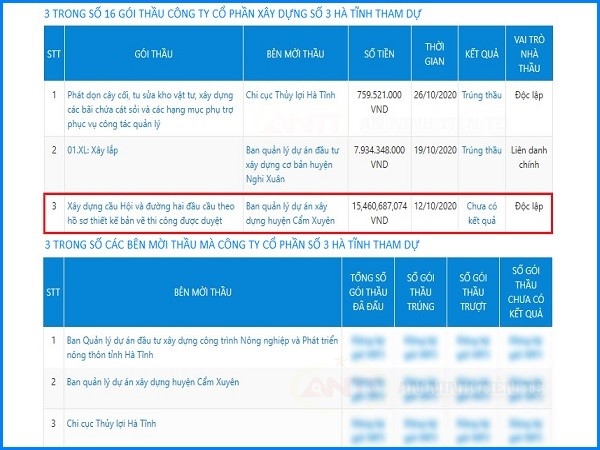Click the amount '7.934.348.000 VND'
Viewport: 600px width, 450px height.
click(379, 157)
